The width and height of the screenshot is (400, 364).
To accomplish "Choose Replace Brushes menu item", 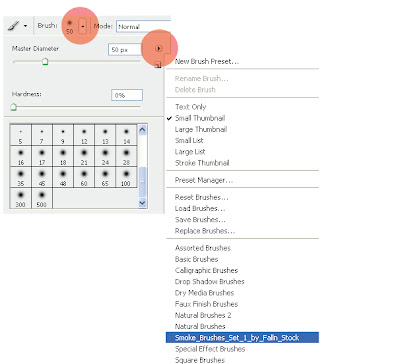I will pos(205,231).
